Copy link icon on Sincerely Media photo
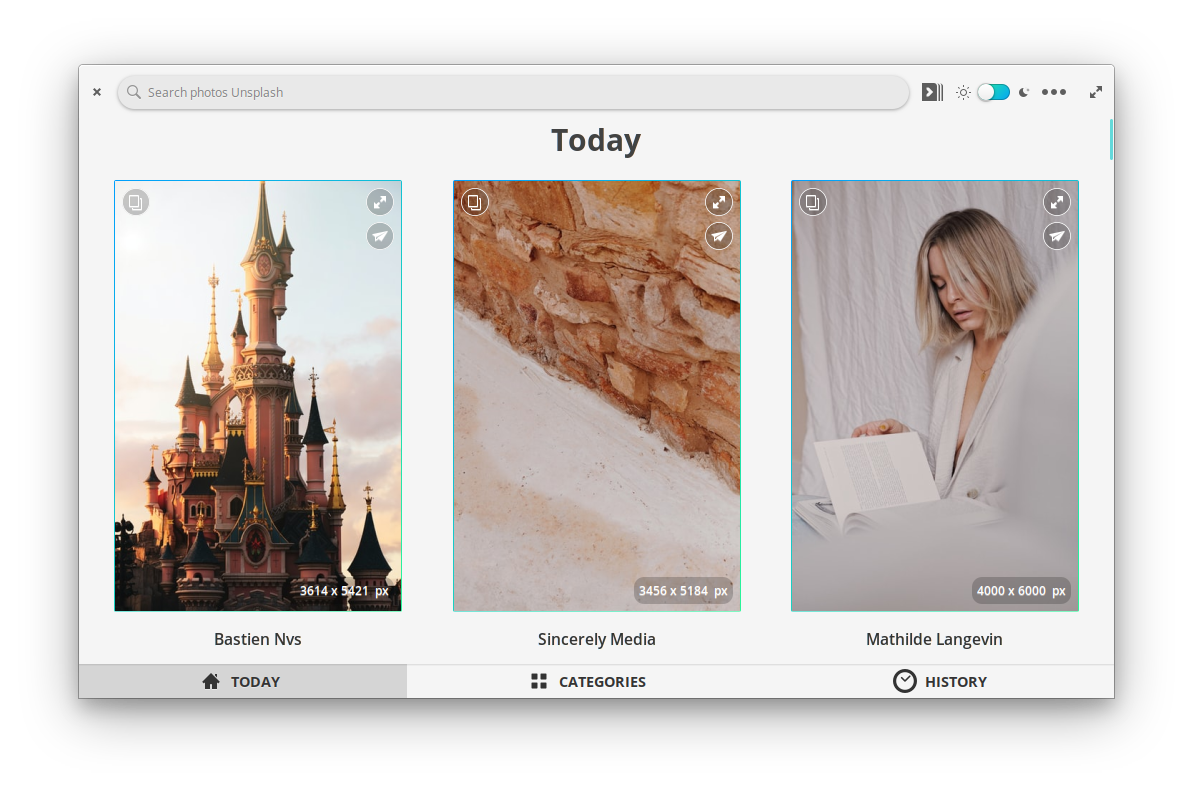 point(474,202)
